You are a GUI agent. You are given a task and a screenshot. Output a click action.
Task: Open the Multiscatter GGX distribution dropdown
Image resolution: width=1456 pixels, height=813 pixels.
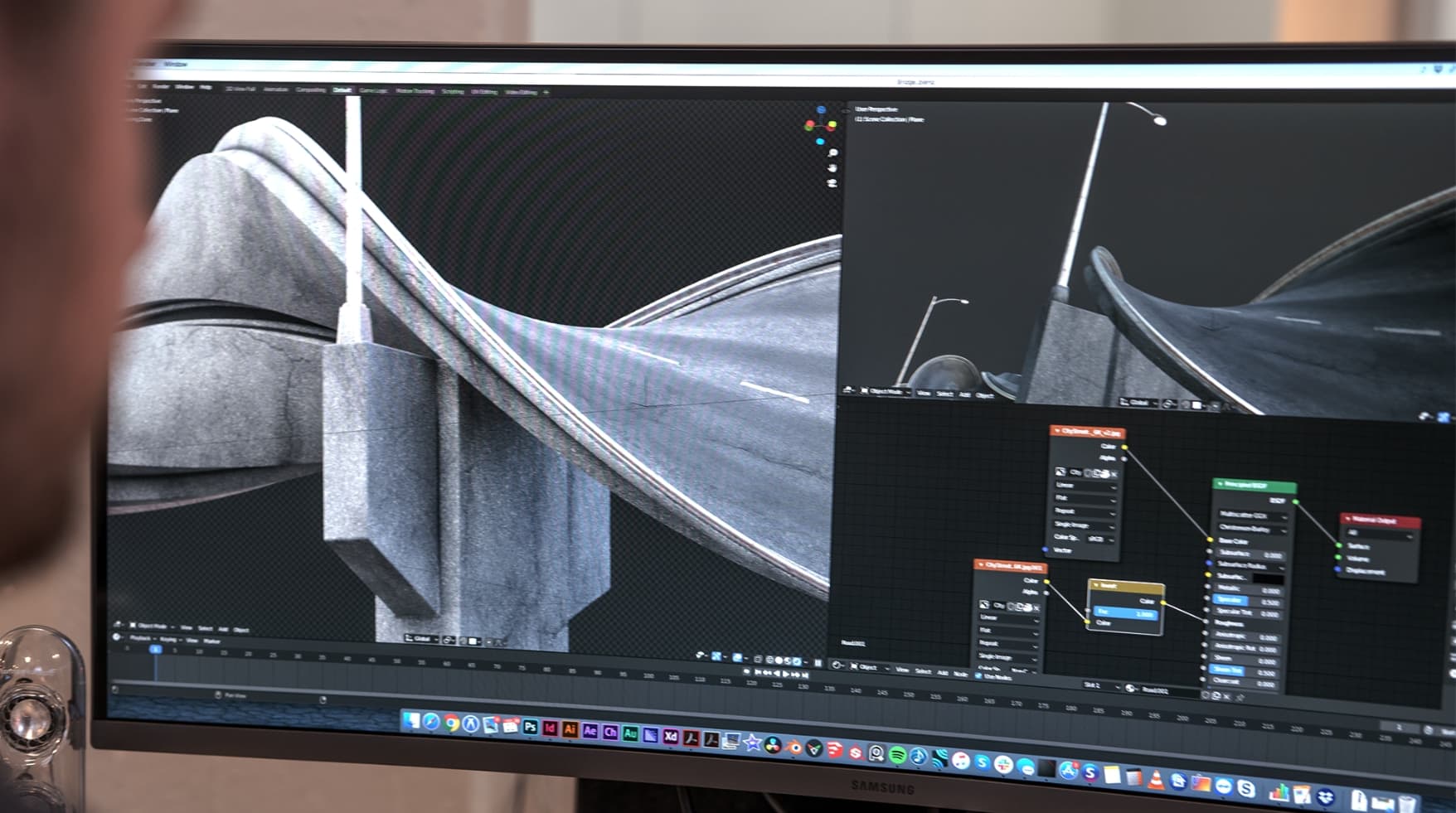(x=1252, y=515)
